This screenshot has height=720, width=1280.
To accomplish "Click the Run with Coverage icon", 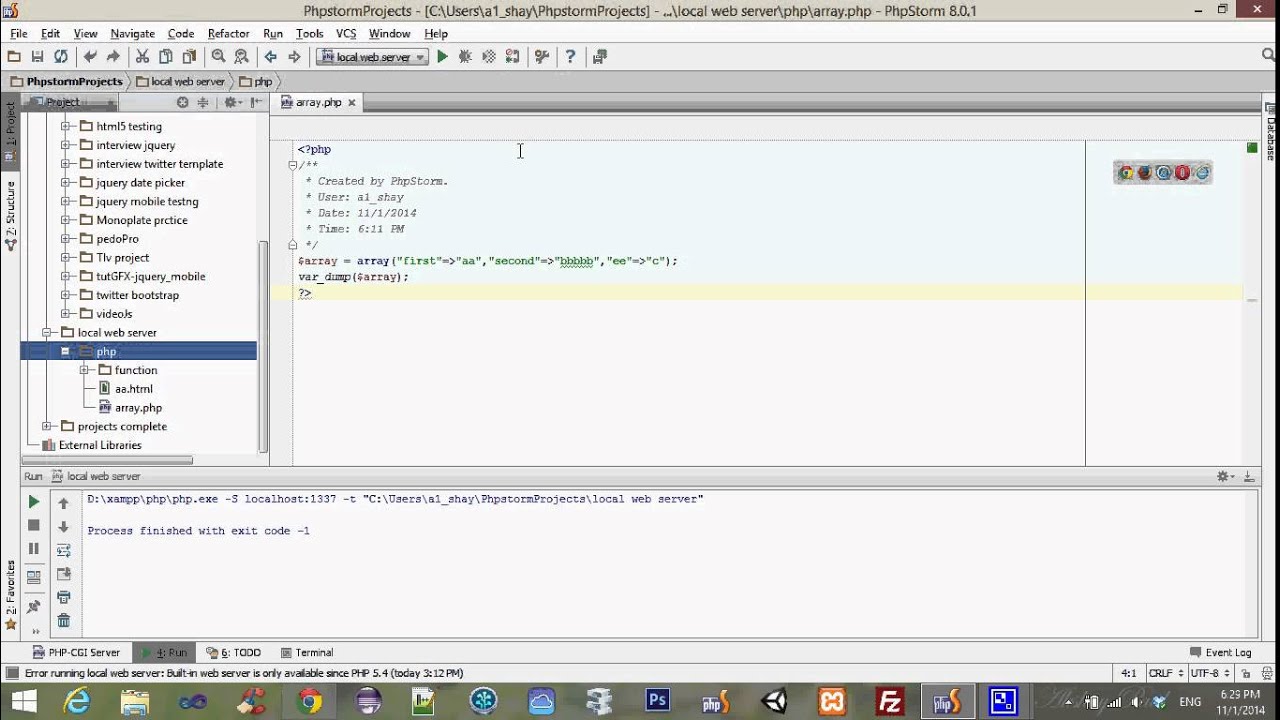I will click(489, 57).
